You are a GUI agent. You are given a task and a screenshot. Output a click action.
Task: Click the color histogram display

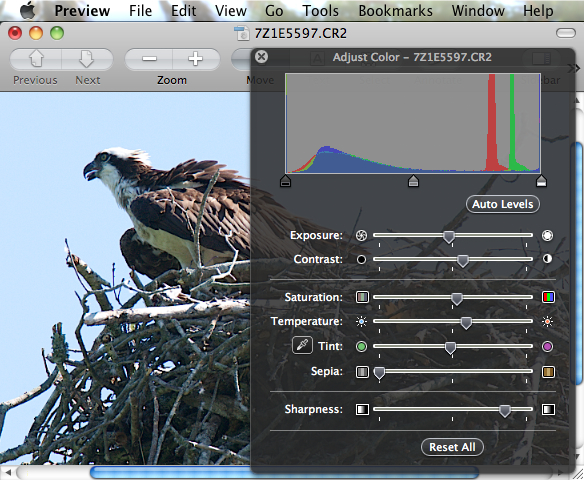coord(413,123)
